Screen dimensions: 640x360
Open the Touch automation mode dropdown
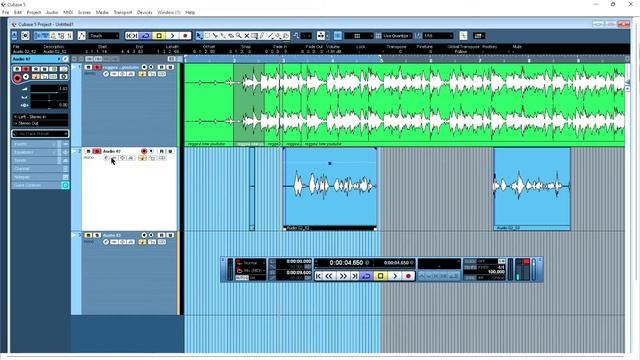tap(104, 36)
